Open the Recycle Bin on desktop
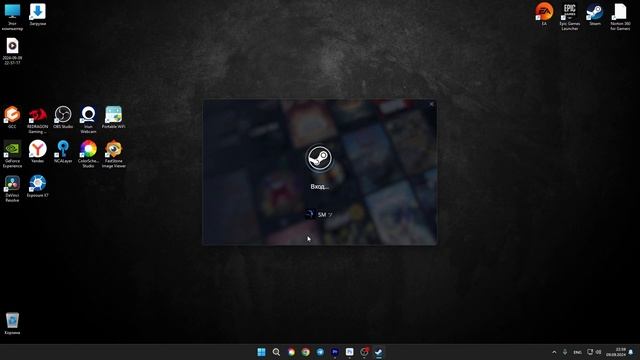This screenshot has width=640, height=360. pos(12,323)
